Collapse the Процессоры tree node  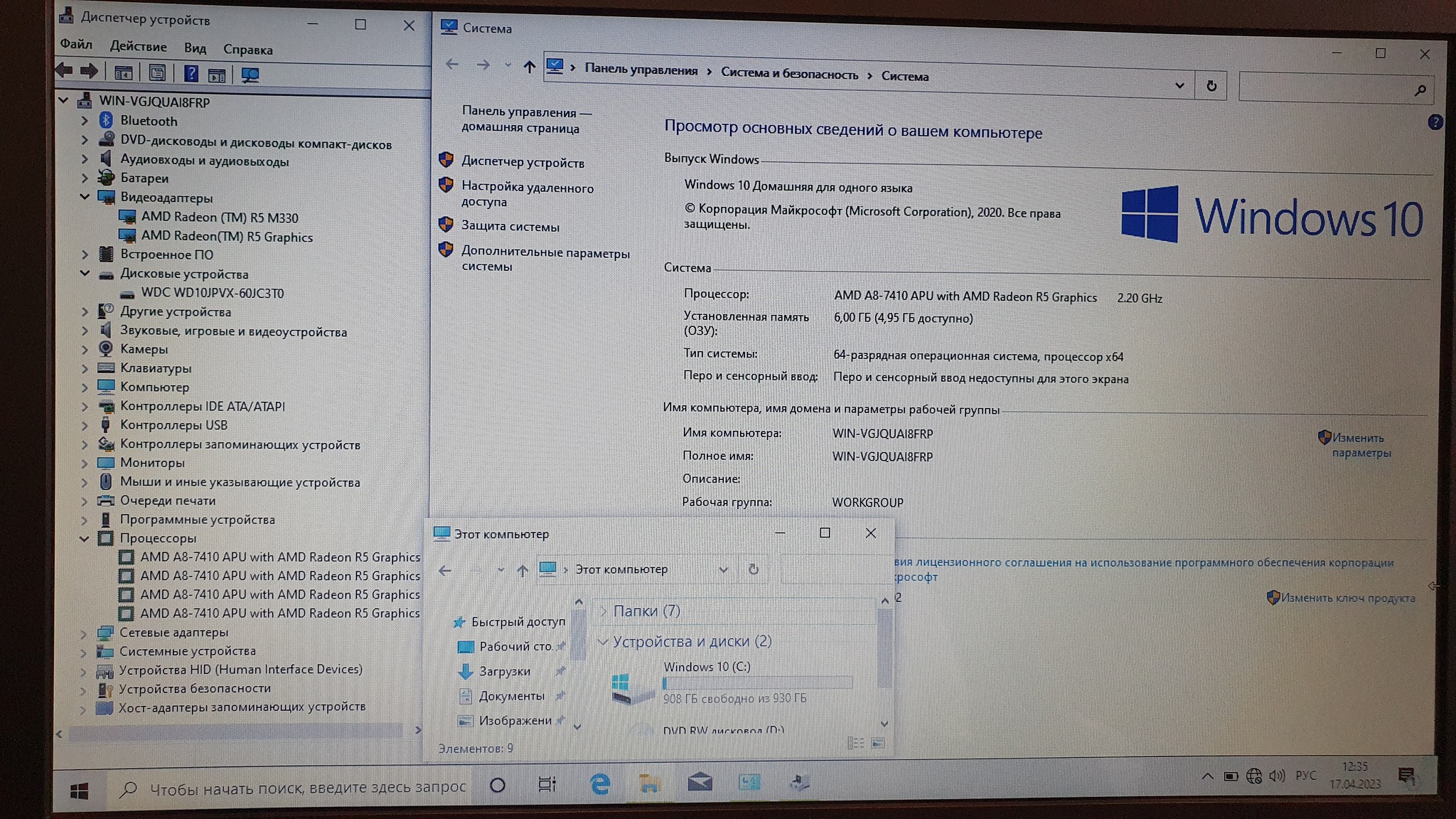84,538
